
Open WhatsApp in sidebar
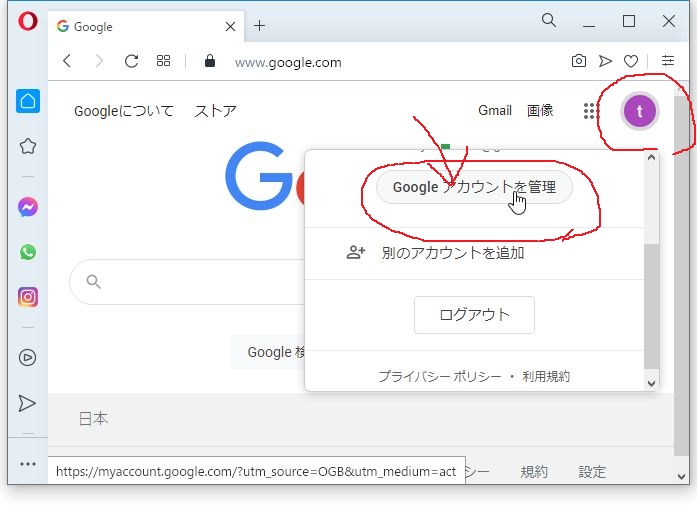tap(28, 252)
